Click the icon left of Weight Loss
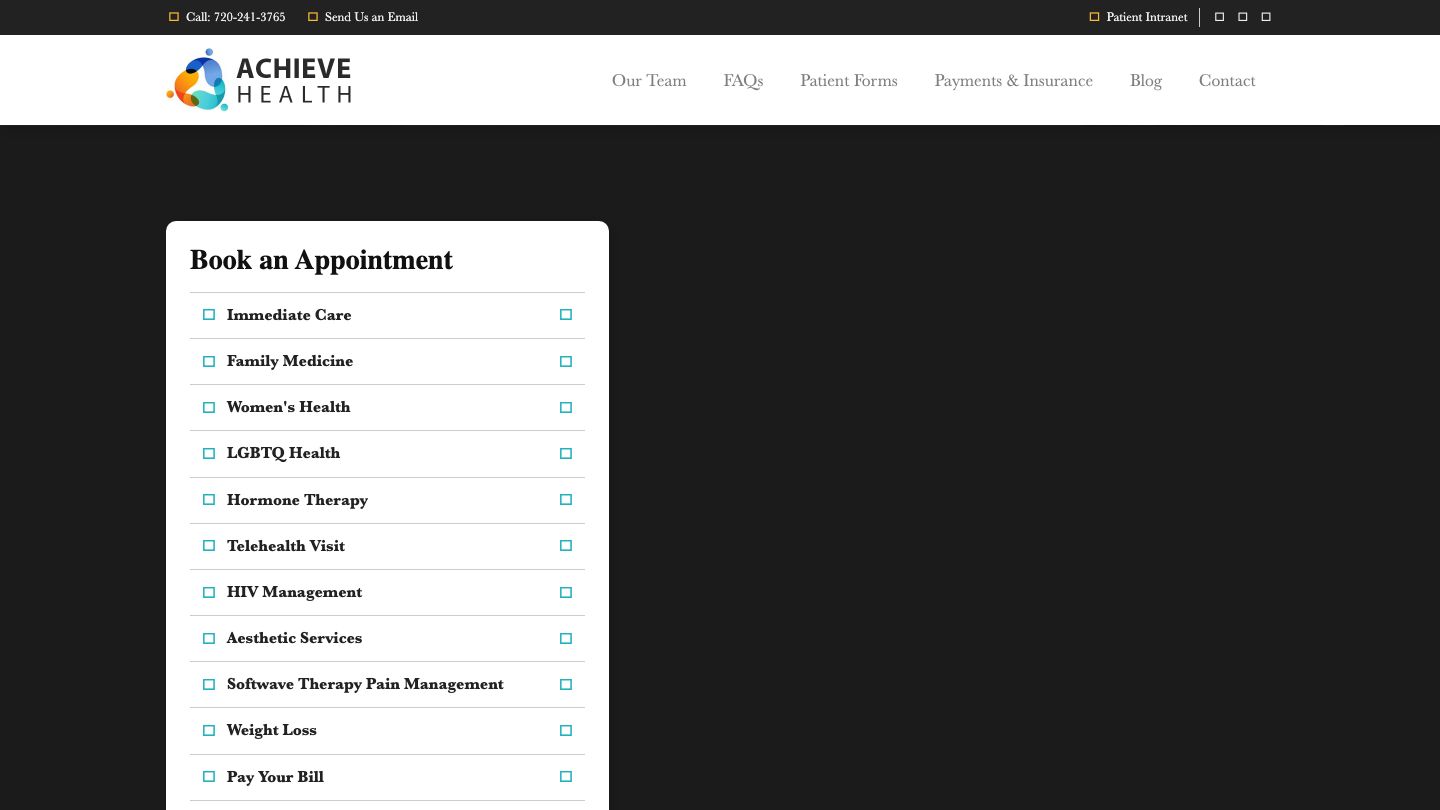 209,730
